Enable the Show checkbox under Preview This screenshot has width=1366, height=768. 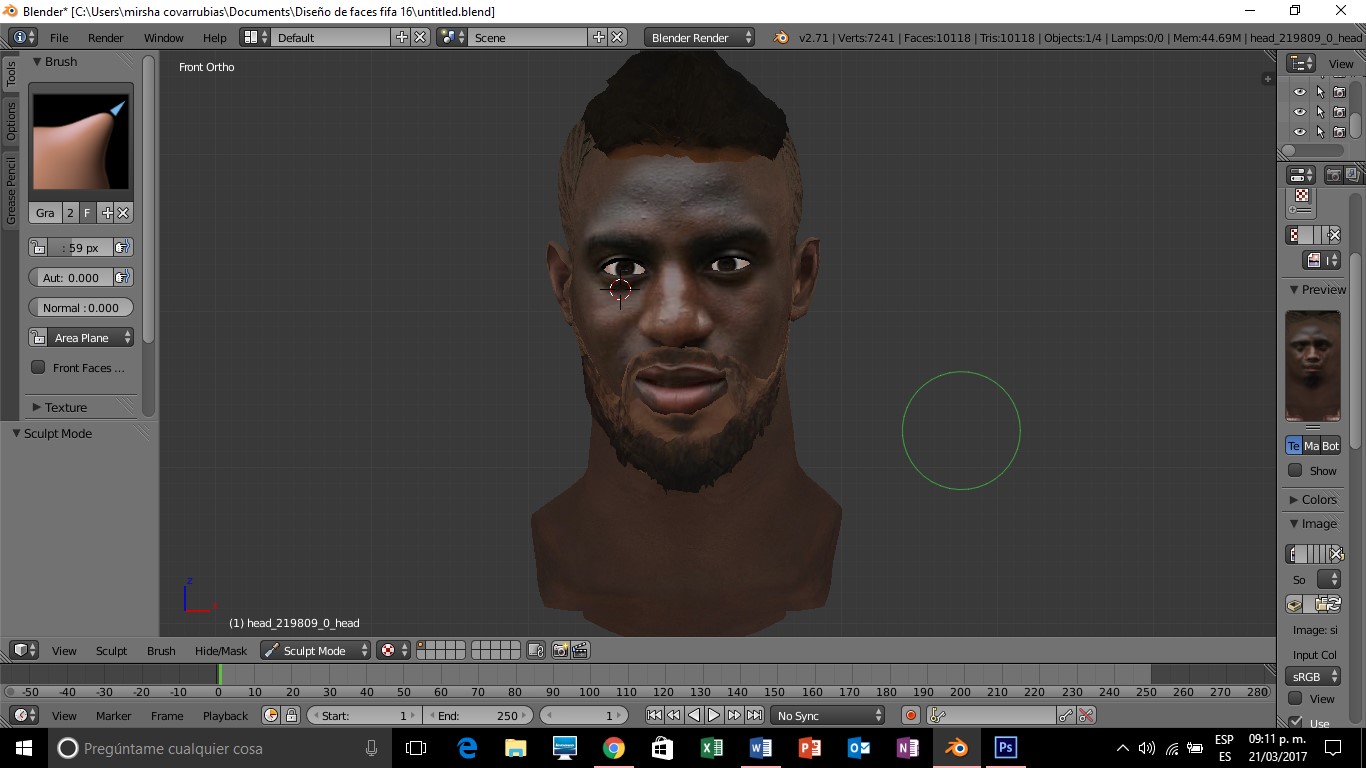click(x=1295, y=470)
